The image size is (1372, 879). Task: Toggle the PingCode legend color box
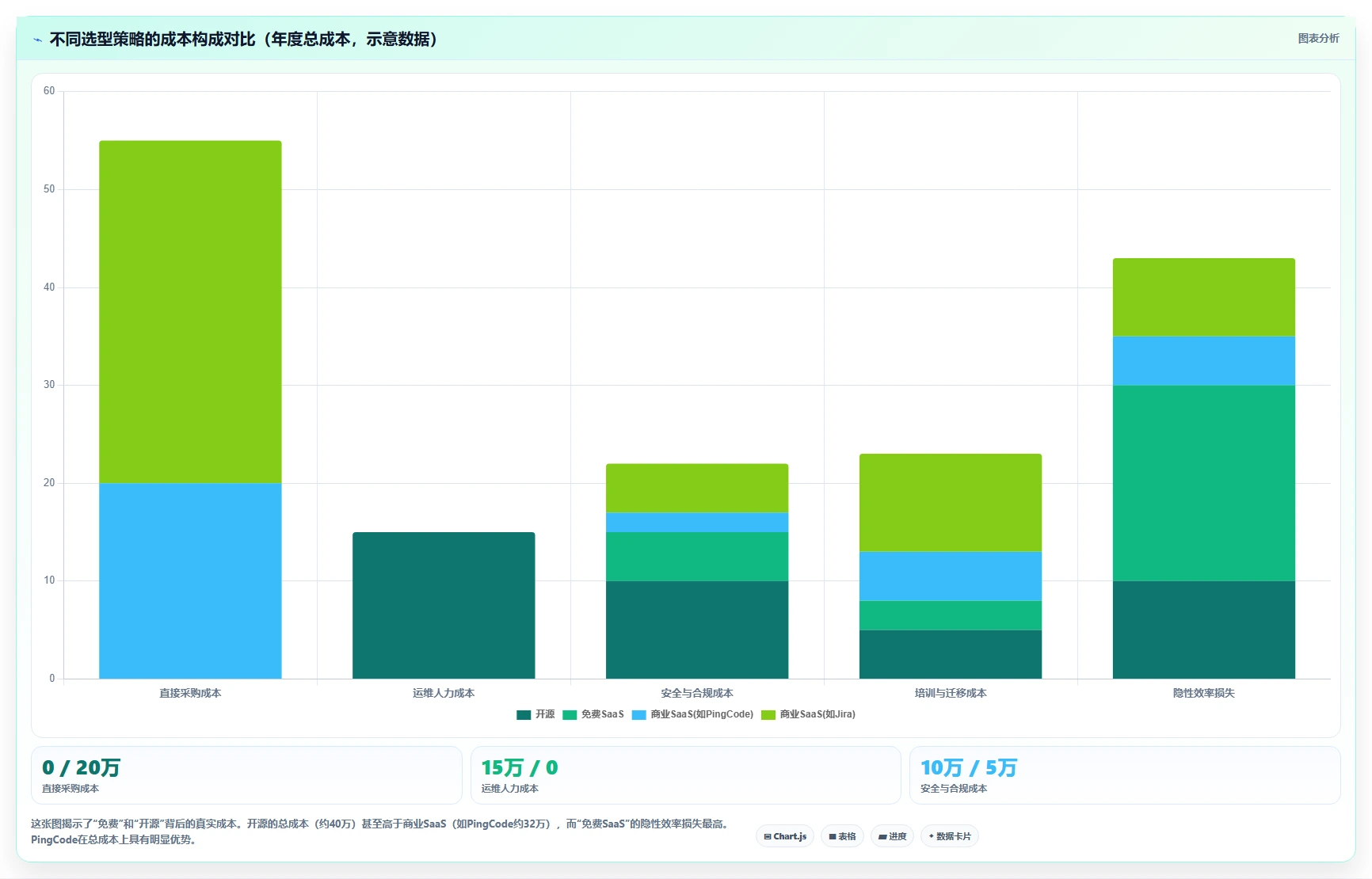(x=639, y=714)
